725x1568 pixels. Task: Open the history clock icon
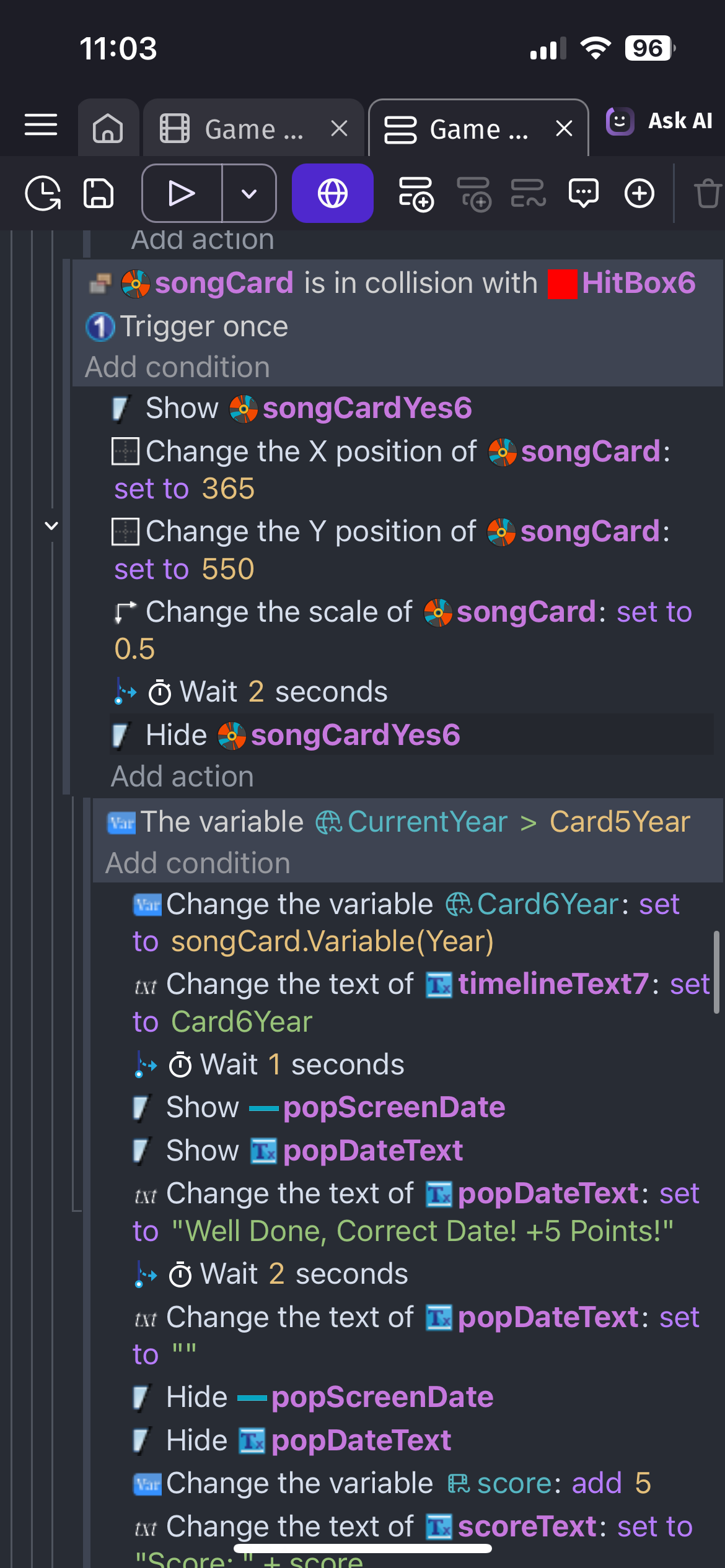(x=42, y=193)
